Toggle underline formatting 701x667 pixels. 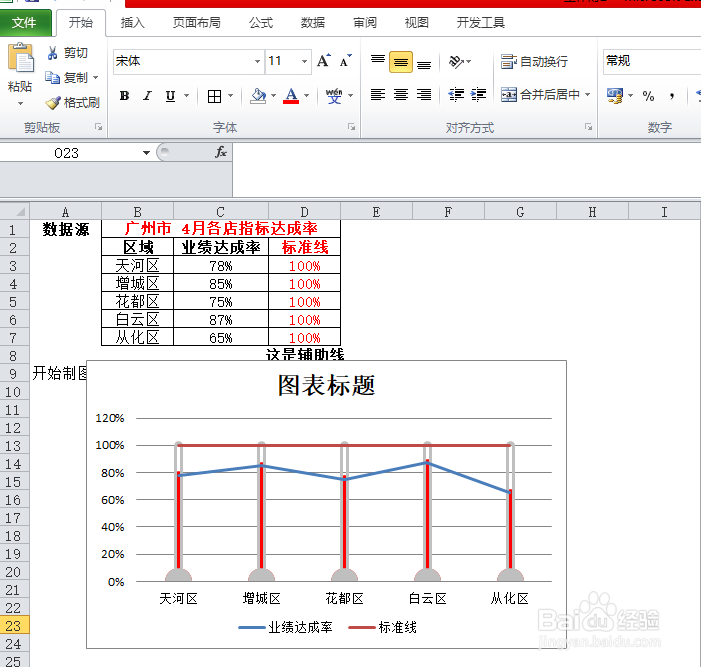tap(170, 96)
